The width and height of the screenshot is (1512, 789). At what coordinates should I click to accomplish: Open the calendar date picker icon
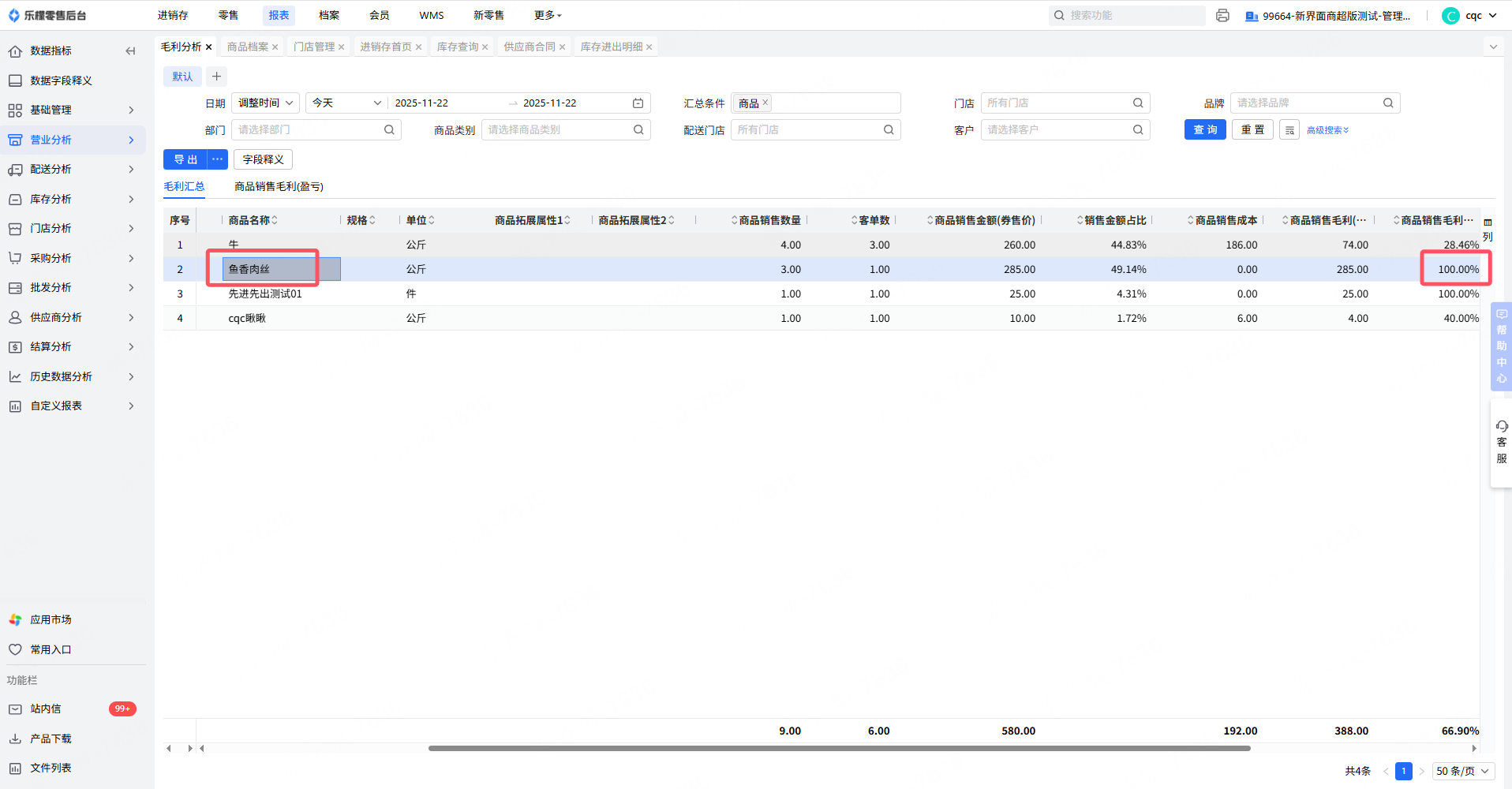point(638,103)
